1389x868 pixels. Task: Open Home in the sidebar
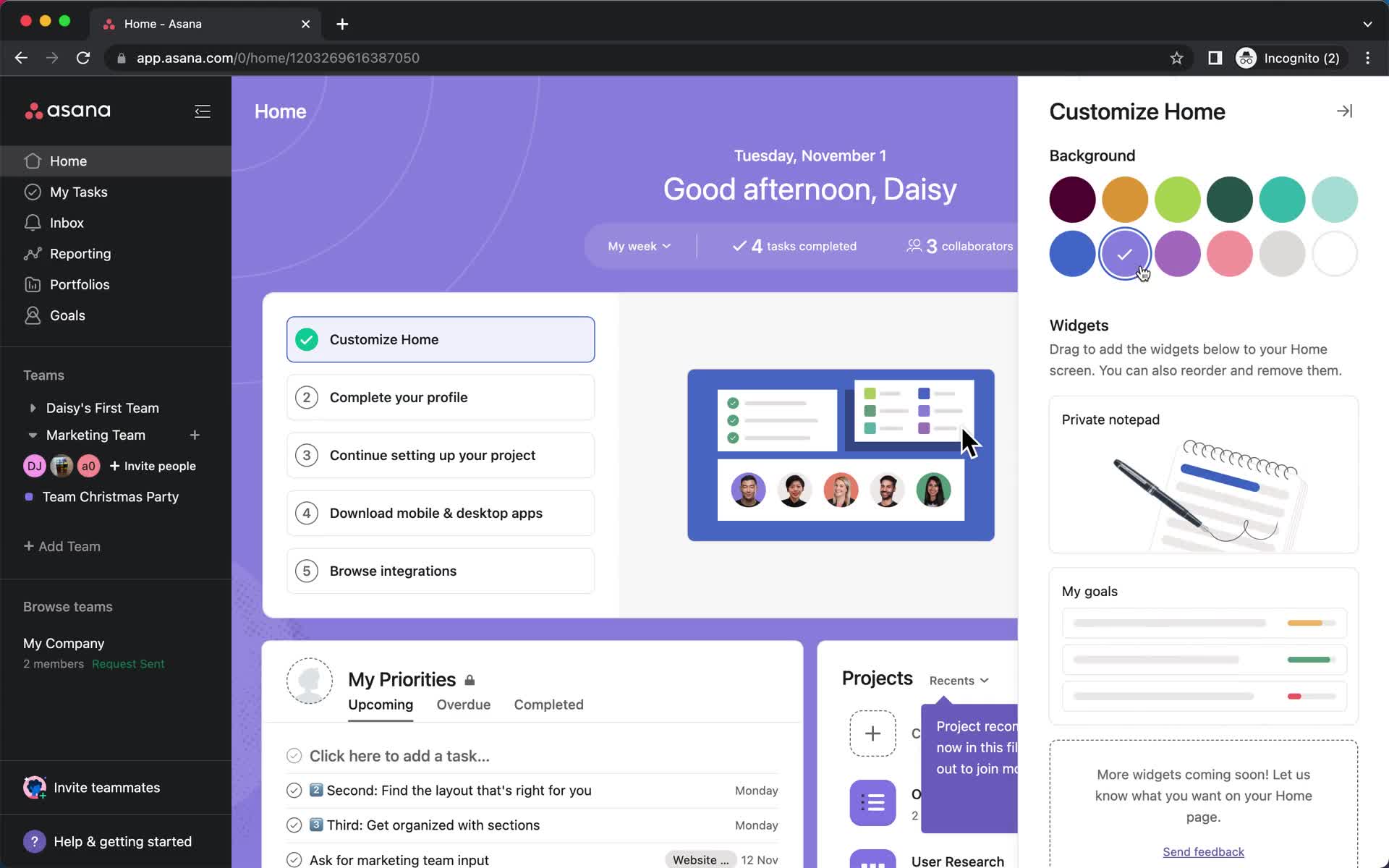(x=116, y=161)
